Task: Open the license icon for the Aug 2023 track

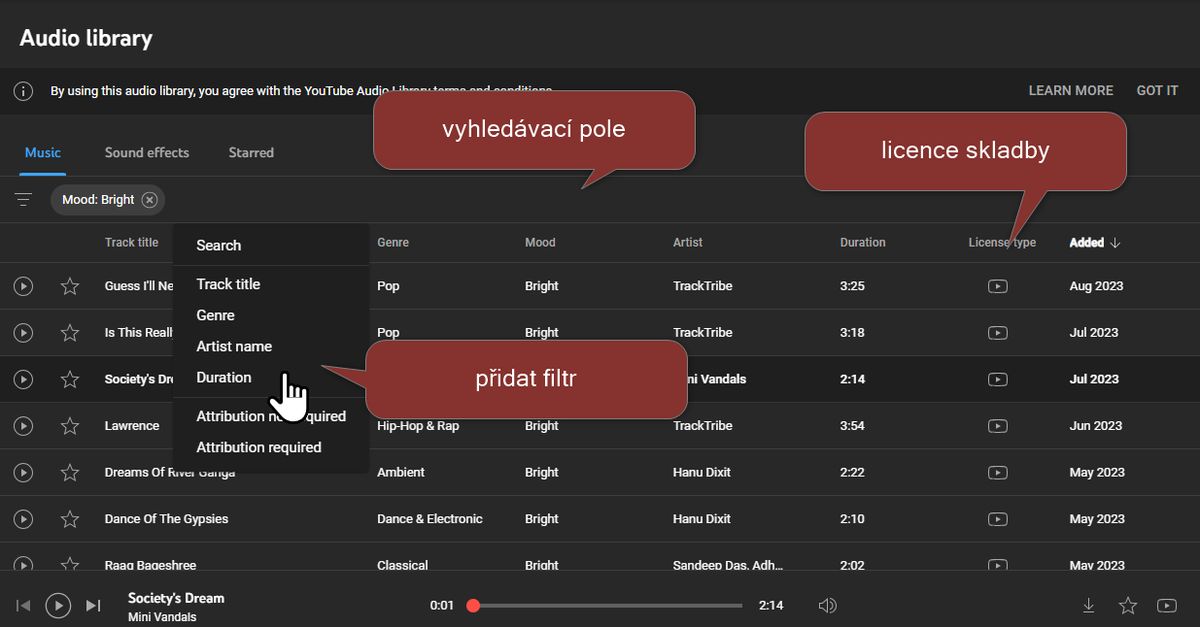Action: pyautogui.click(x=997, y=286)
